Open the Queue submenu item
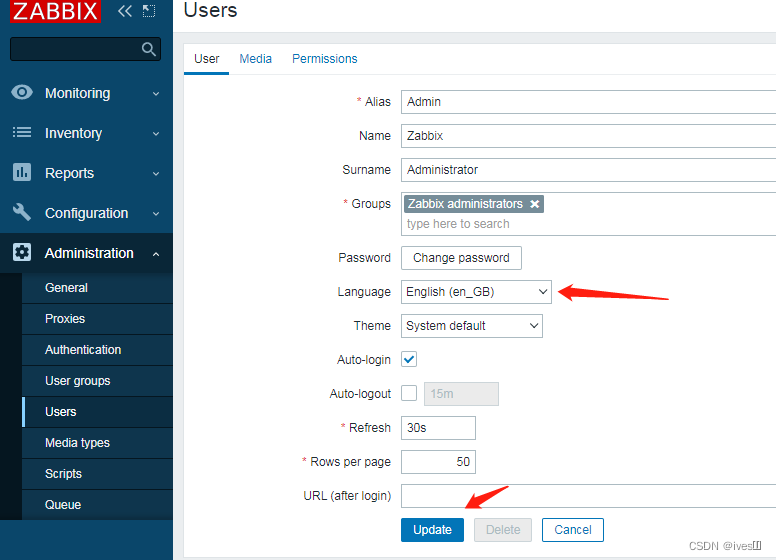Screen dimensions: 776x560 coord(97,505)
